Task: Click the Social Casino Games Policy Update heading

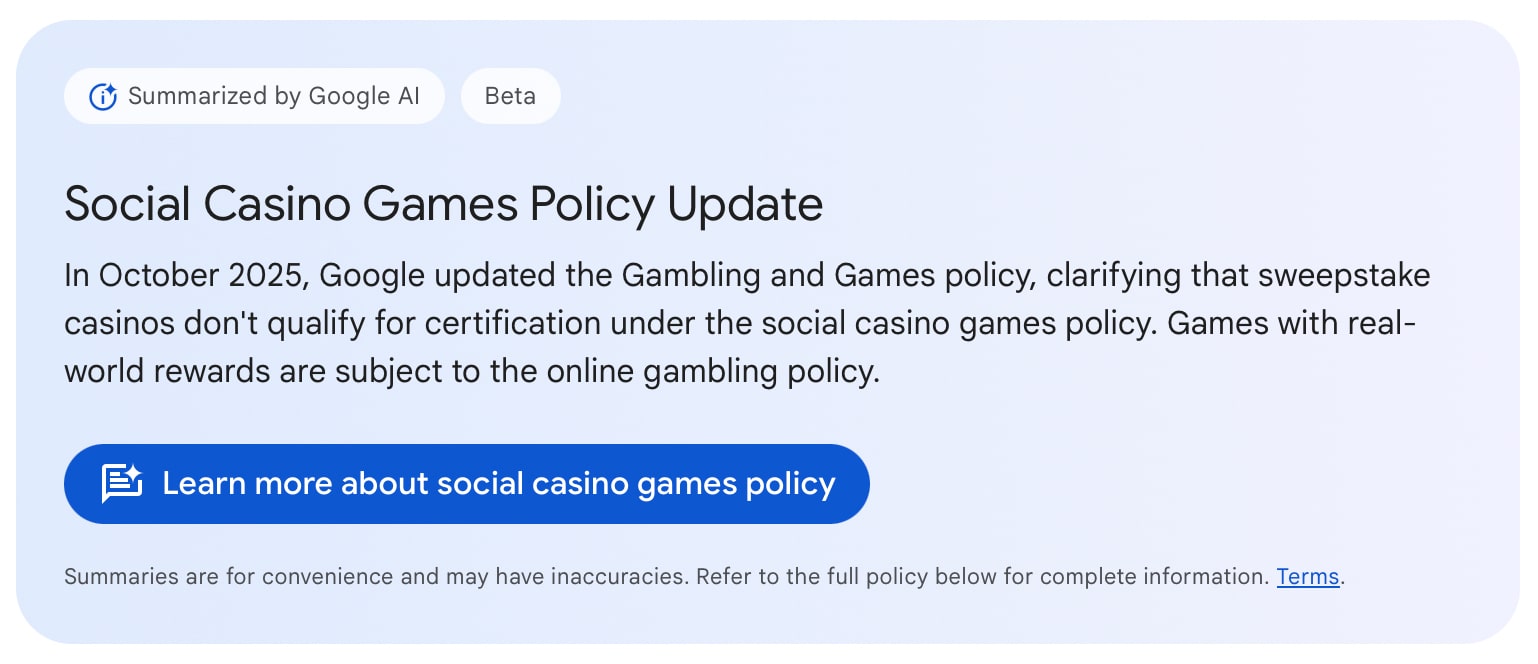Action: 443,205
